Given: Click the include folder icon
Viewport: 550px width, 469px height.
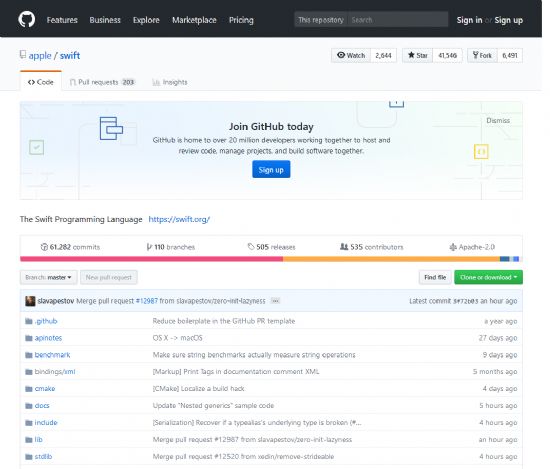Looking at the screenshot, I should point(29,423).
